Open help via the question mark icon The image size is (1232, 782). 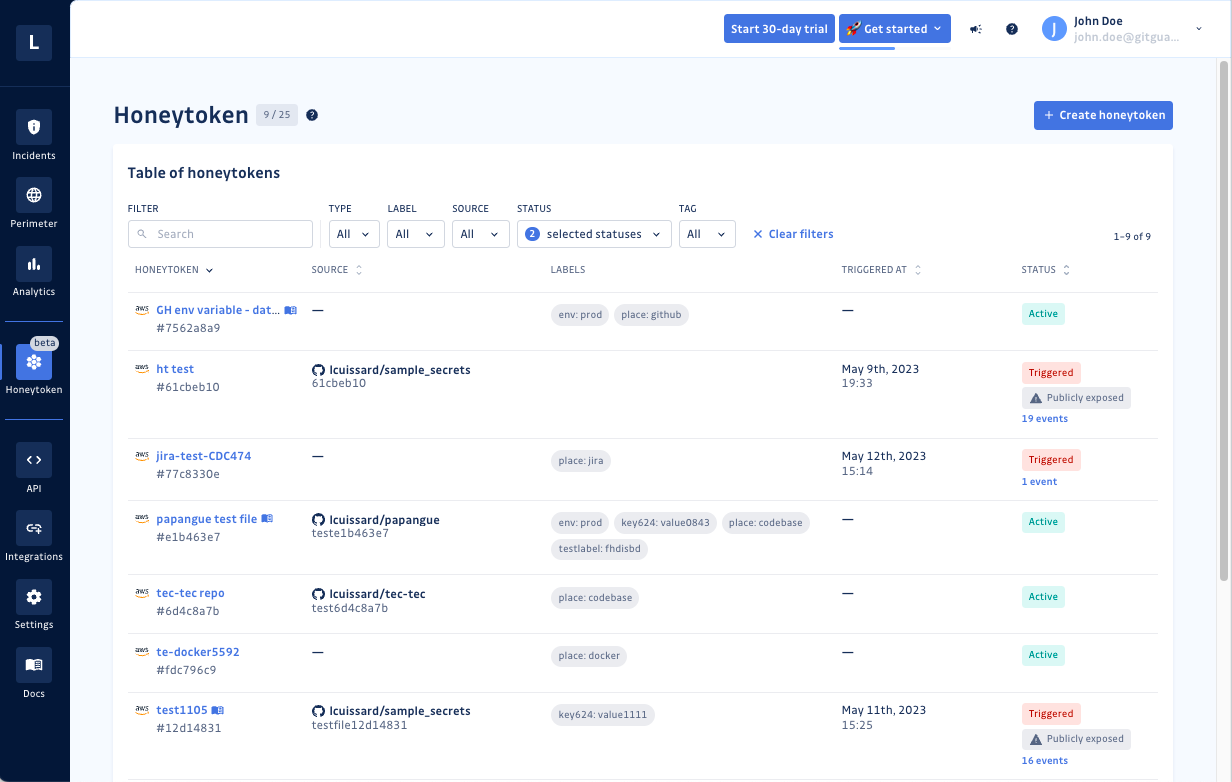point(1011,28)
